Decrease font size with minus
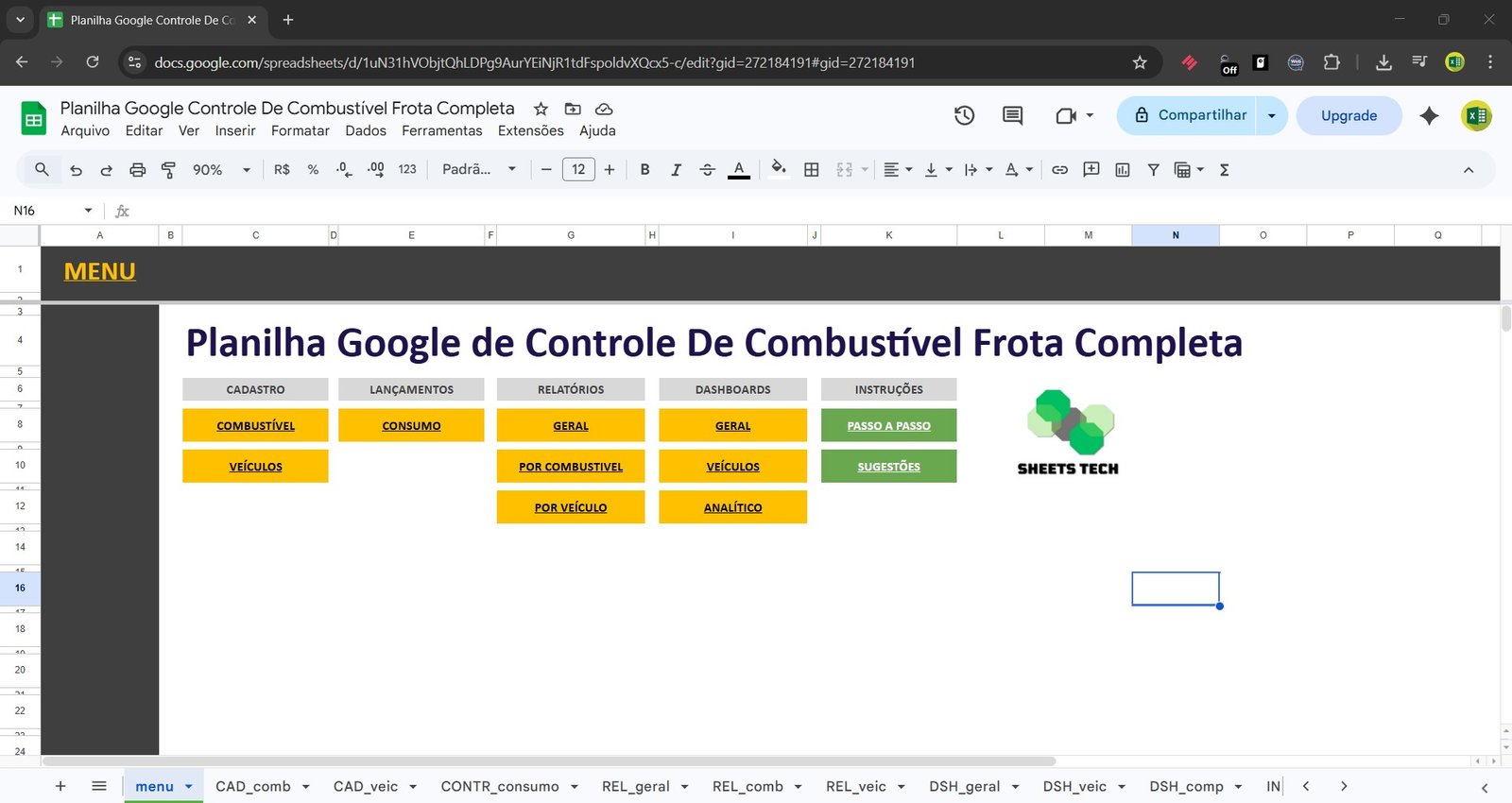The height and width of the screenshot is (803, 1512). pyautogui.click(x=546, y=170)
